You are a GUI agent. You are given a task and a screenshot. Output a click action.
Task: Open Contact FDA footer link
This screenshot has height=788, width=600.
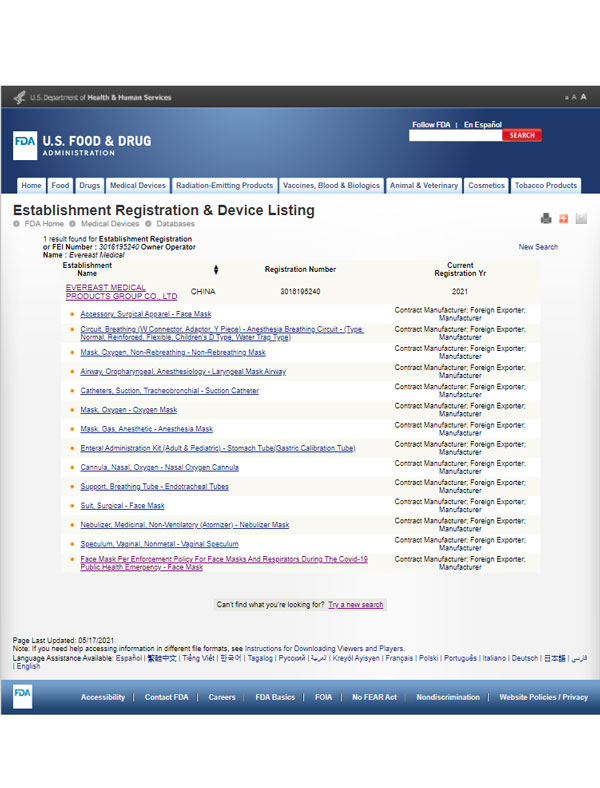click(166, 697)
